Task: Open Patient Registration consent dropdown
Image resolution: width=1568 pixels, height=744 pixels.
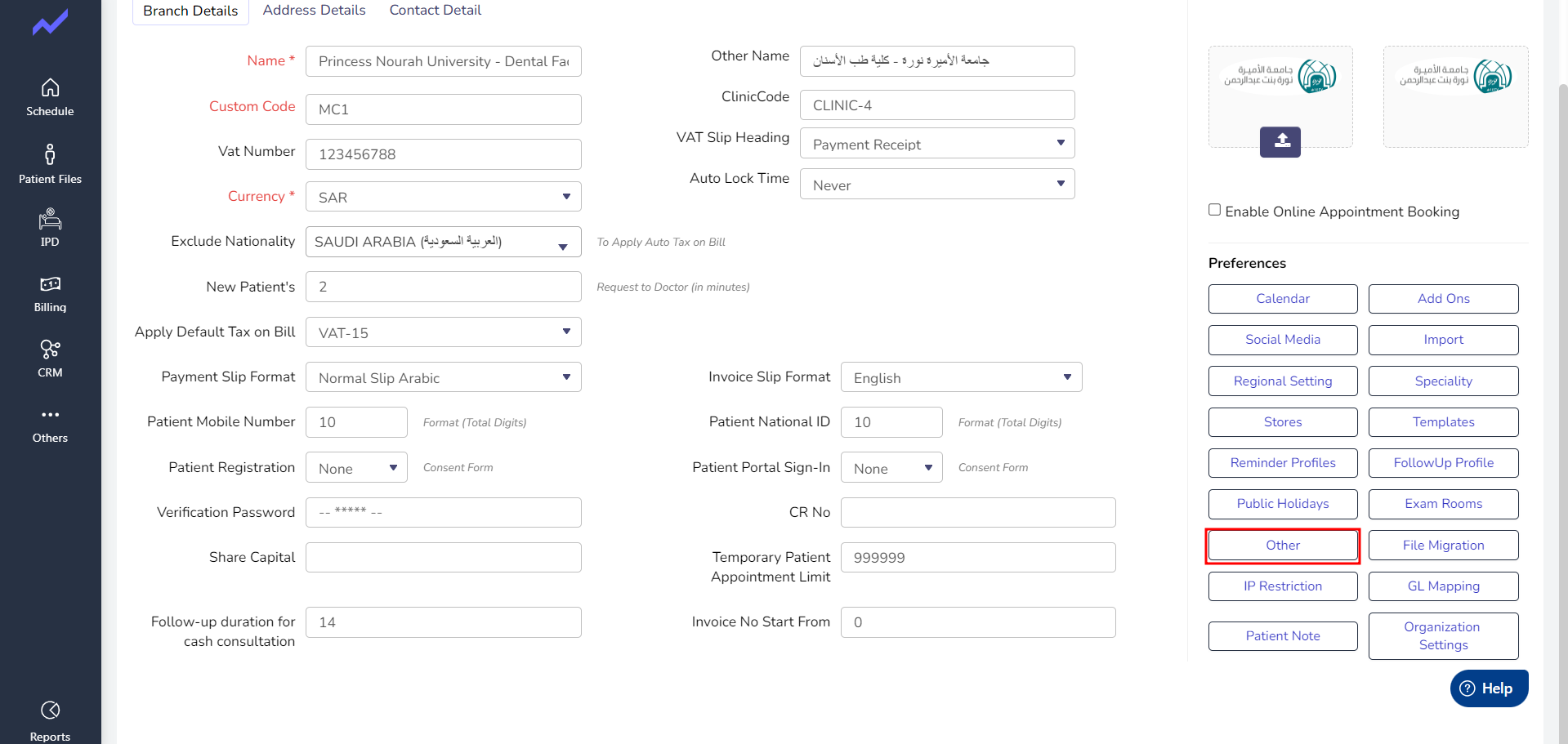Action: click(x=356, y=468)
